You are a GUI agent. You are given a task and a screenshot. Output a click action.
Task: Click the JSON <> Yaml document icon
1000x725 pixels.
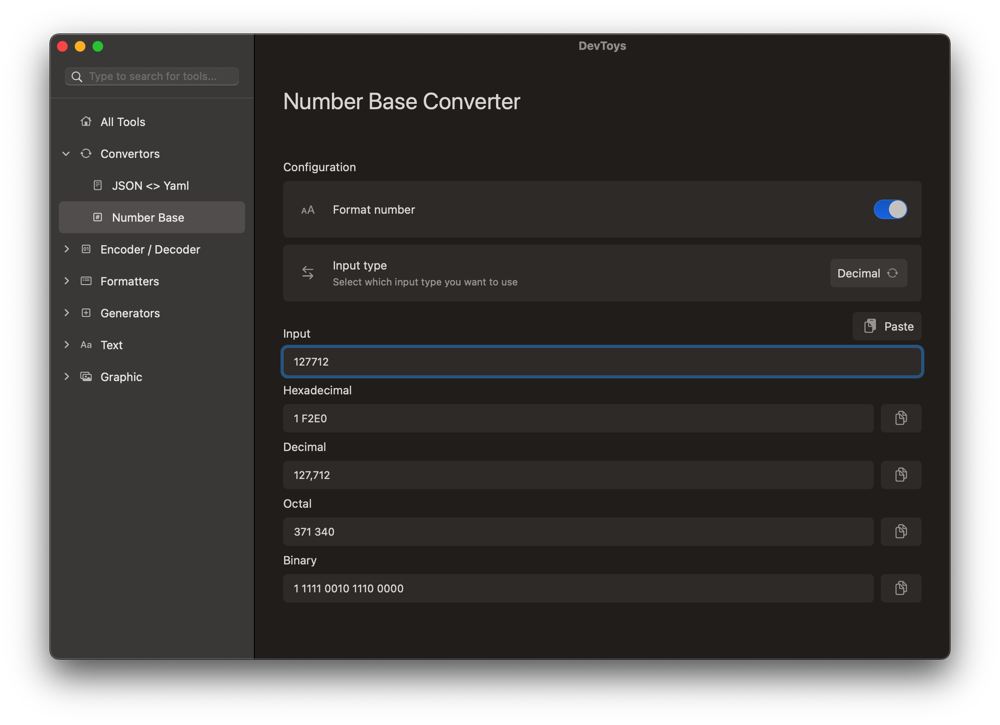tap(97, 185)
